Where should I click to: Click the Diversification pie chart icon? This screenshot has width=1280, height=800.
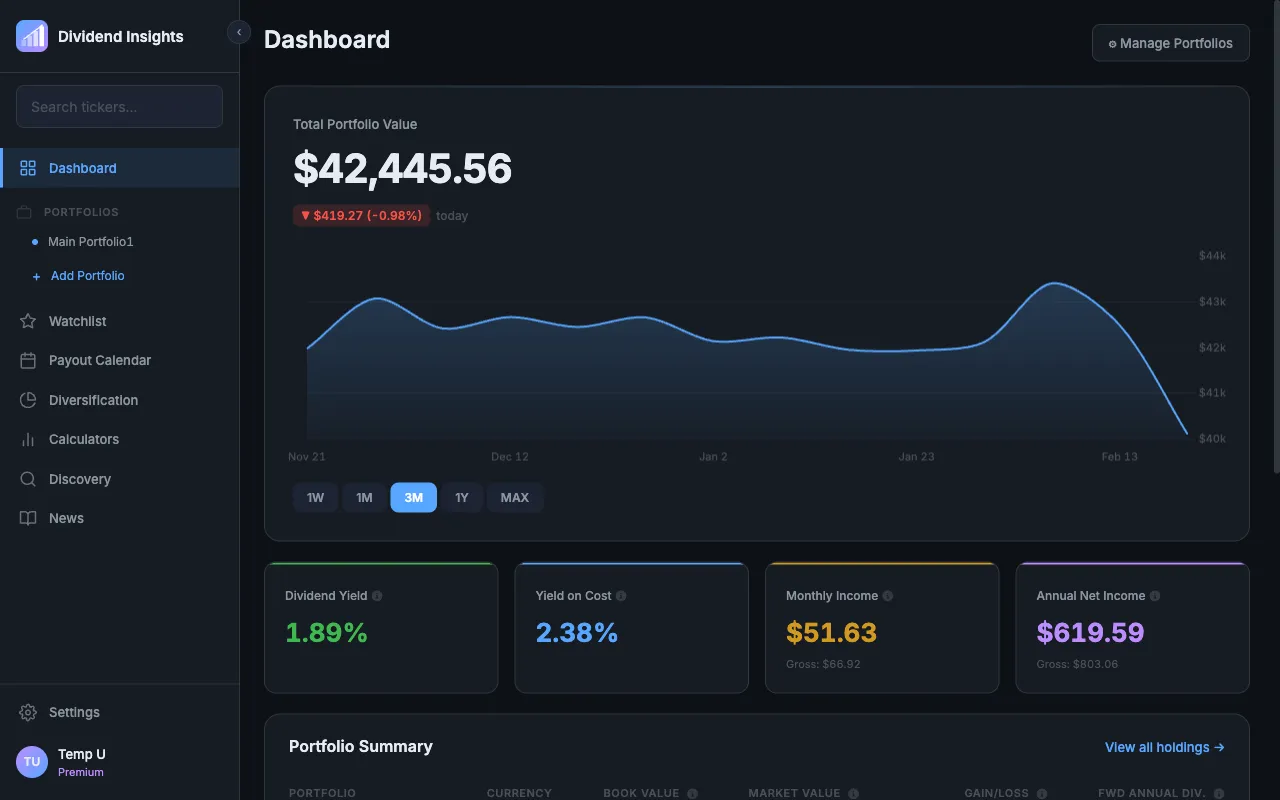pos(28,400)
